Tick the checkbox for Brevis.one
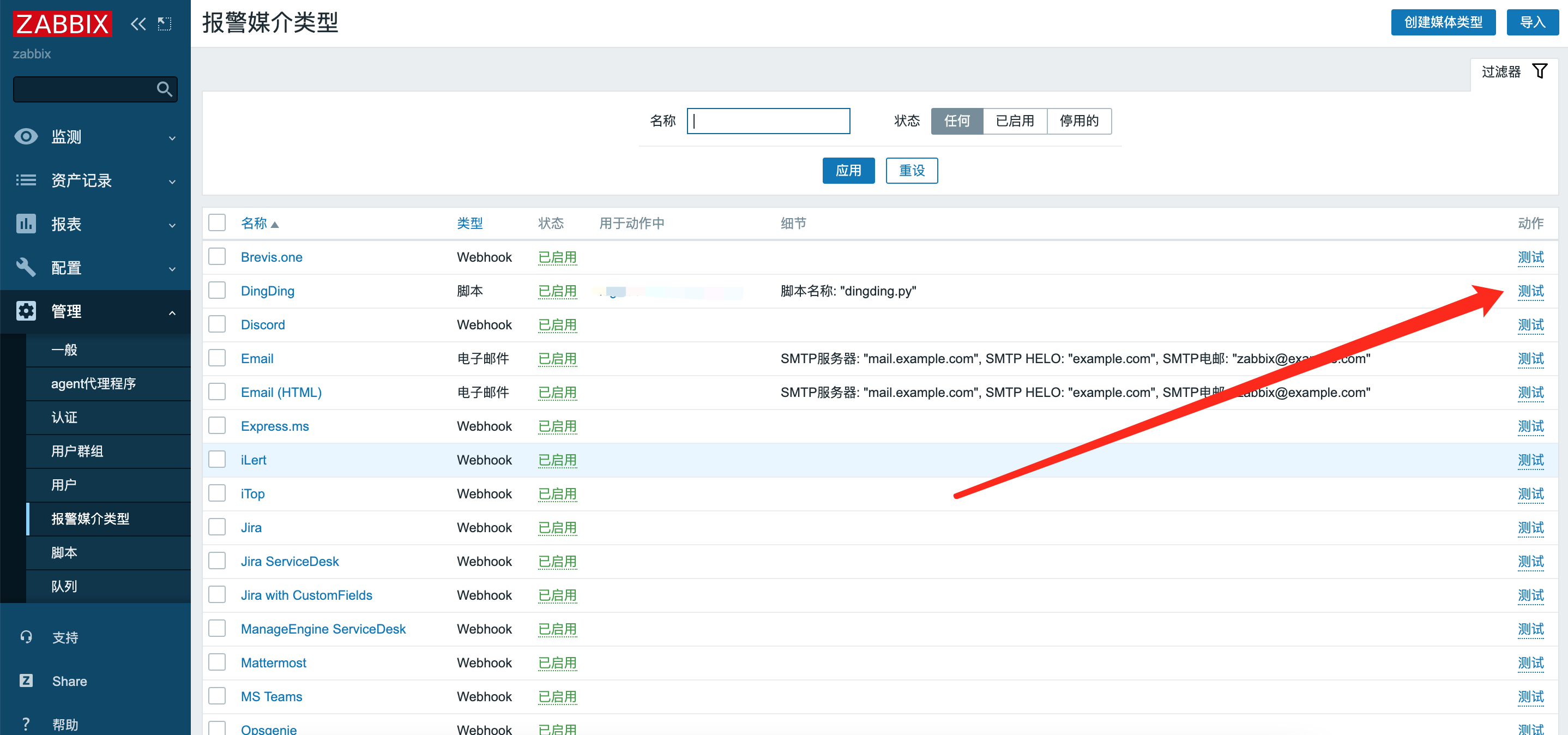1568x735 pixels. 216,256
